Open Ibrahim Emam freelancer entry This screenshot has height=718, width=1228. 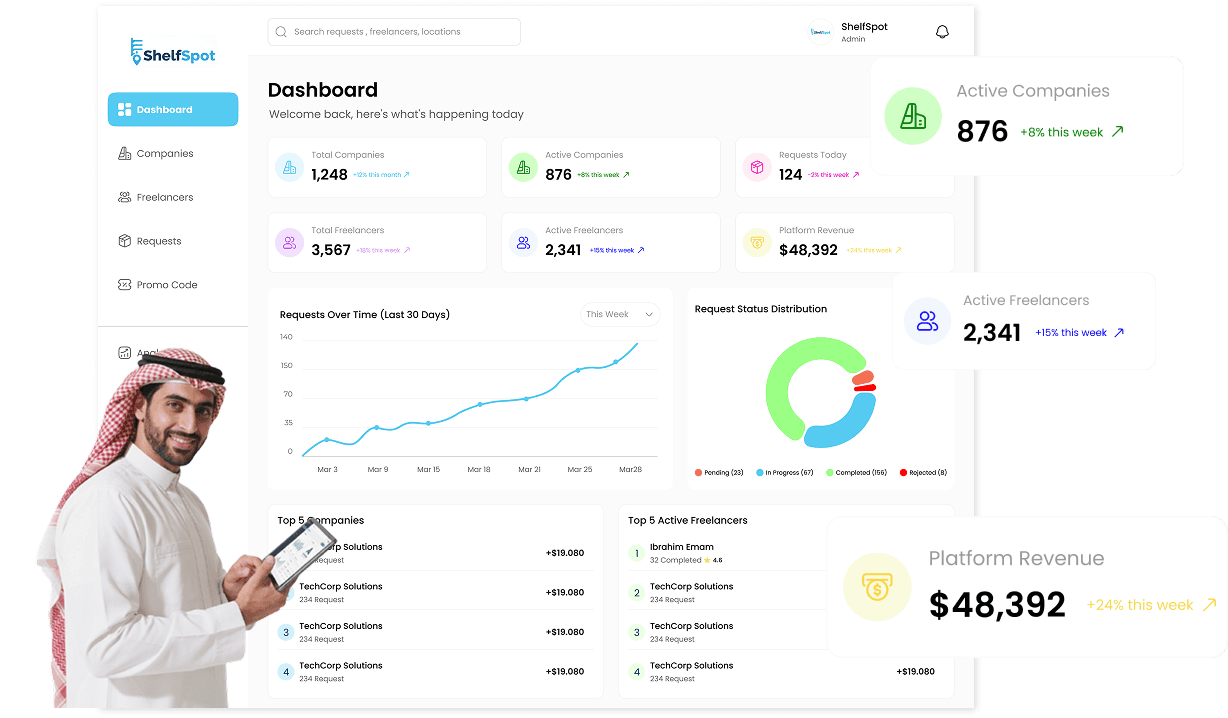[682, 547]
